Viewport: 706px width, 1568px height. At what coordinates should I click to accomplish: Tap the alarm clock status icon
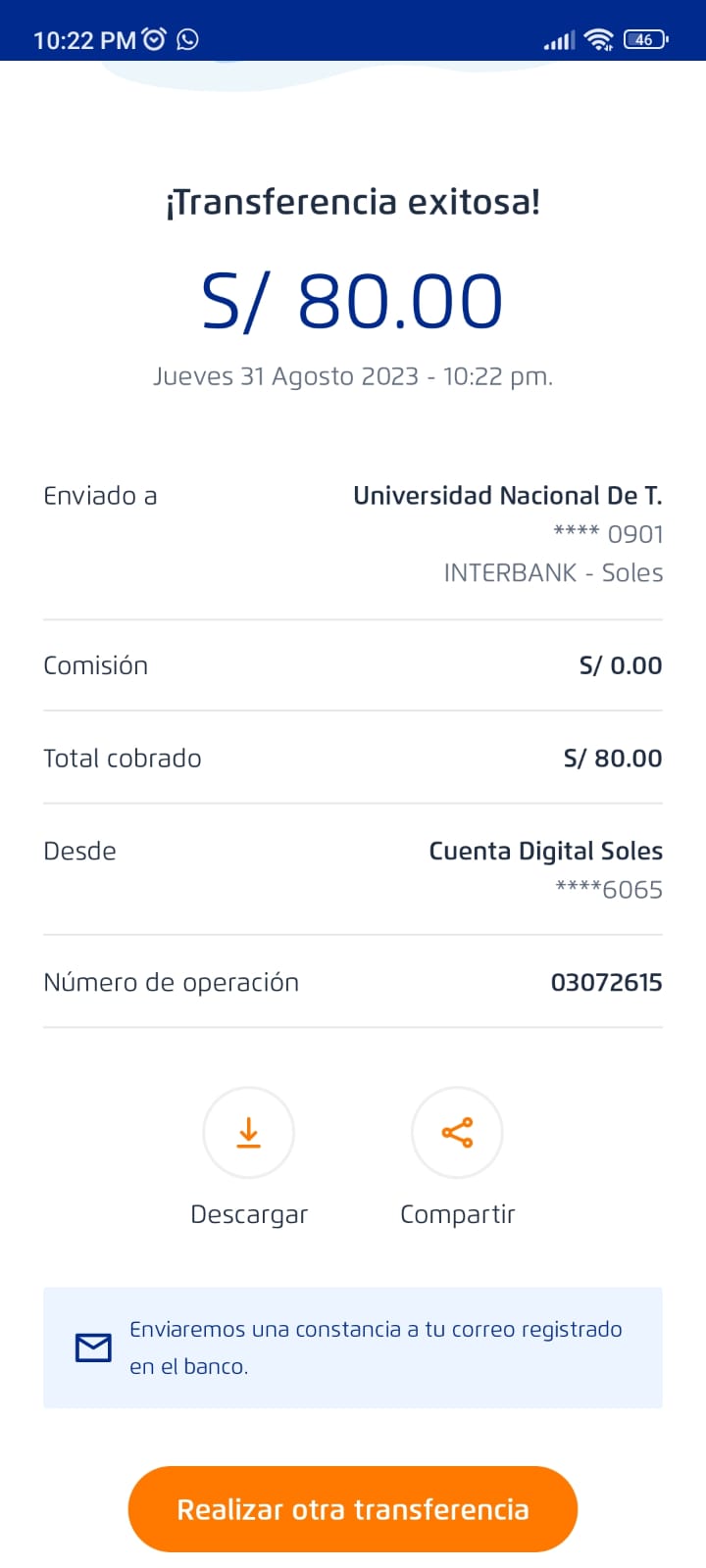(154, 39)
